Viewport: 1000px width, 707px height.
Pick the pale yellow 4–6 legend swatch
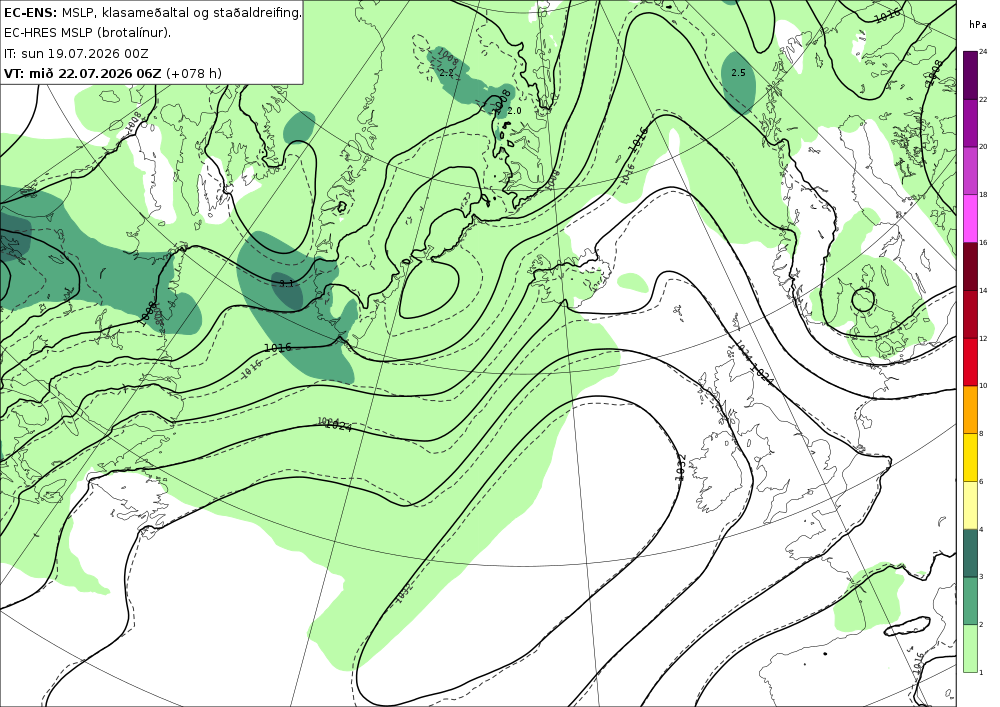click(x=971, y=506)
